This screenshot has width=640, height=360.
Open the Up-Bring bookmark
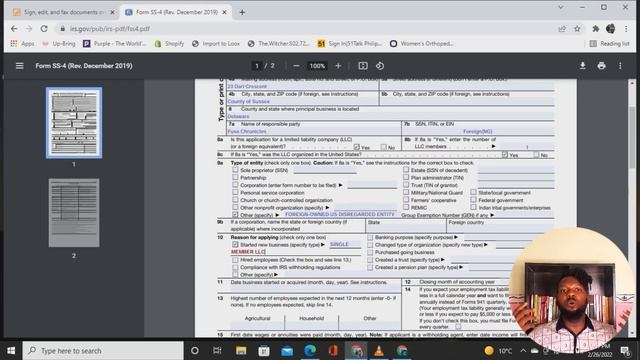pos(59,43)
